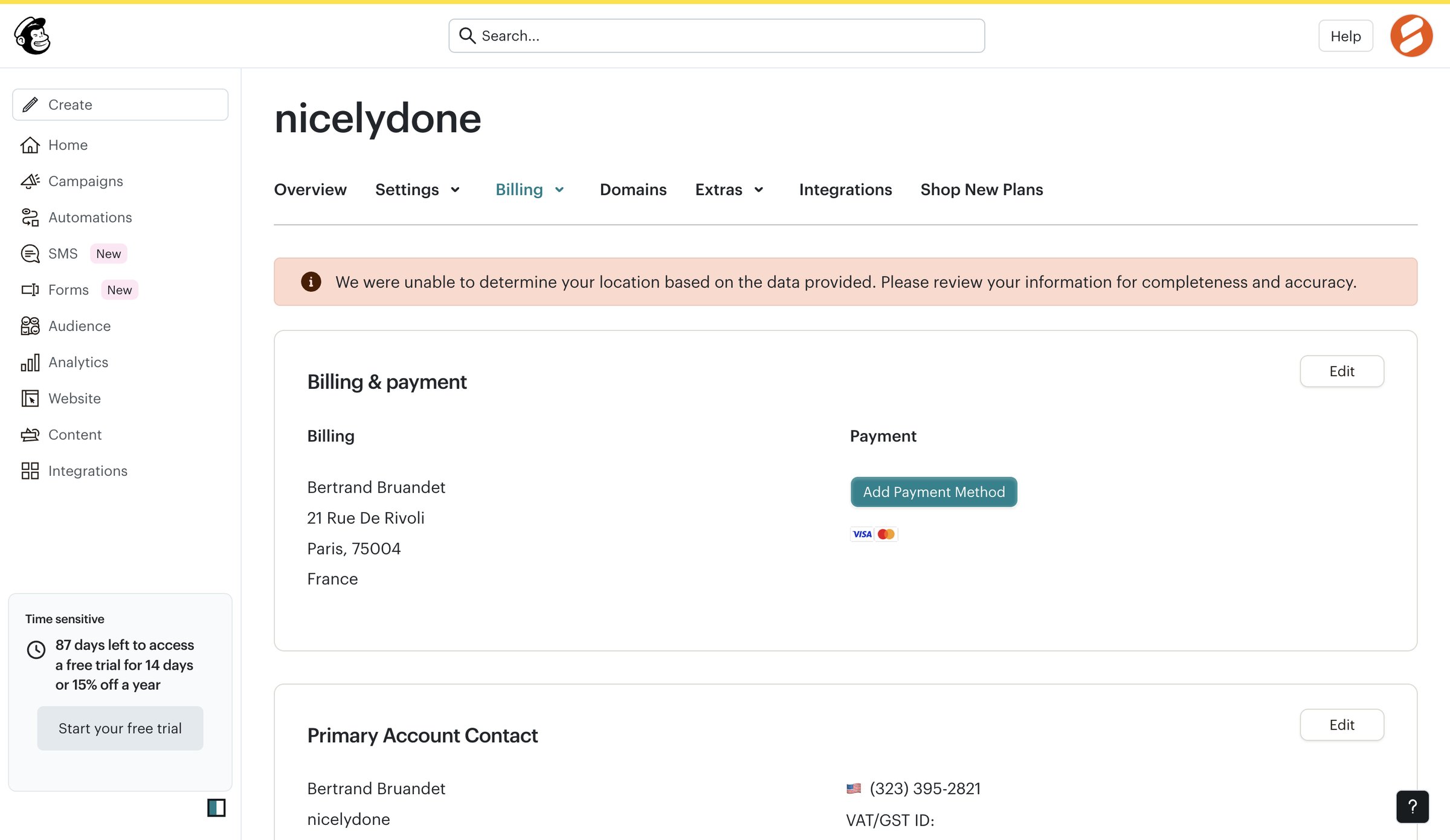Switch to the Overview tab
1450x840 pixels.
click(x=311, y=190)
